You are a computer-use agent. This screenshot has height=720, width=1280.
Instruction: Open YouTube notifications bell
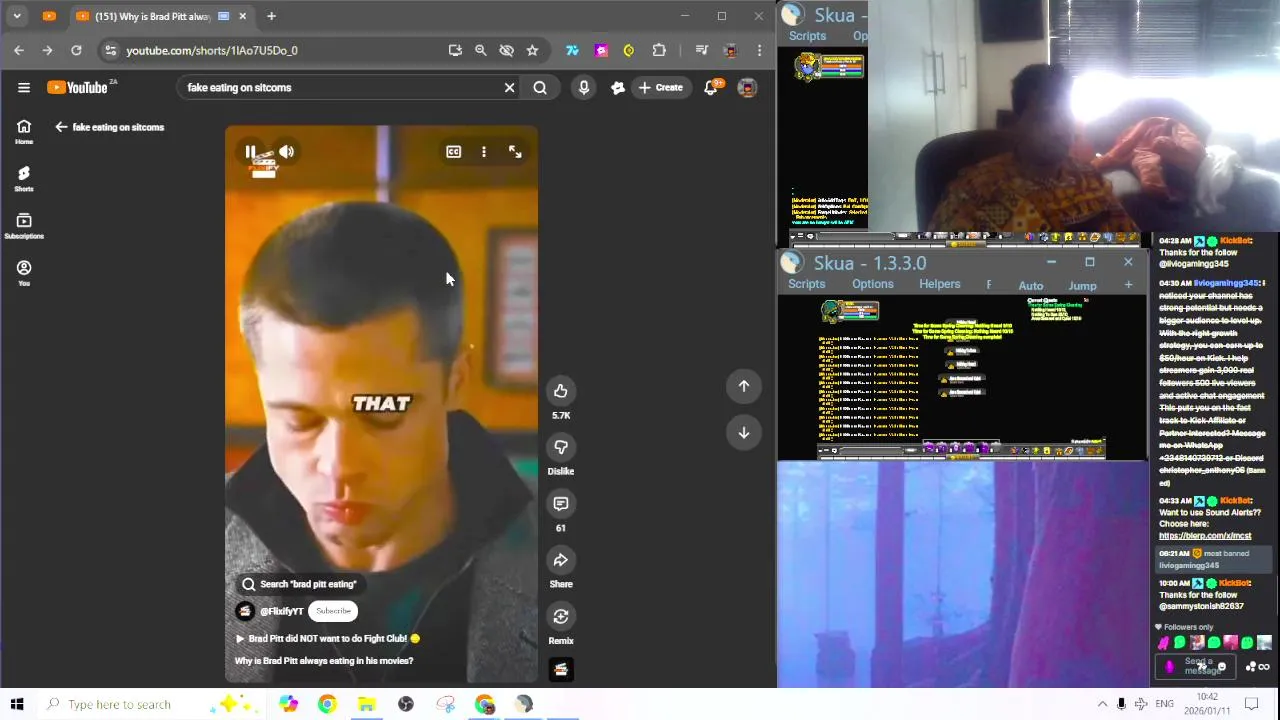point(711,88)
